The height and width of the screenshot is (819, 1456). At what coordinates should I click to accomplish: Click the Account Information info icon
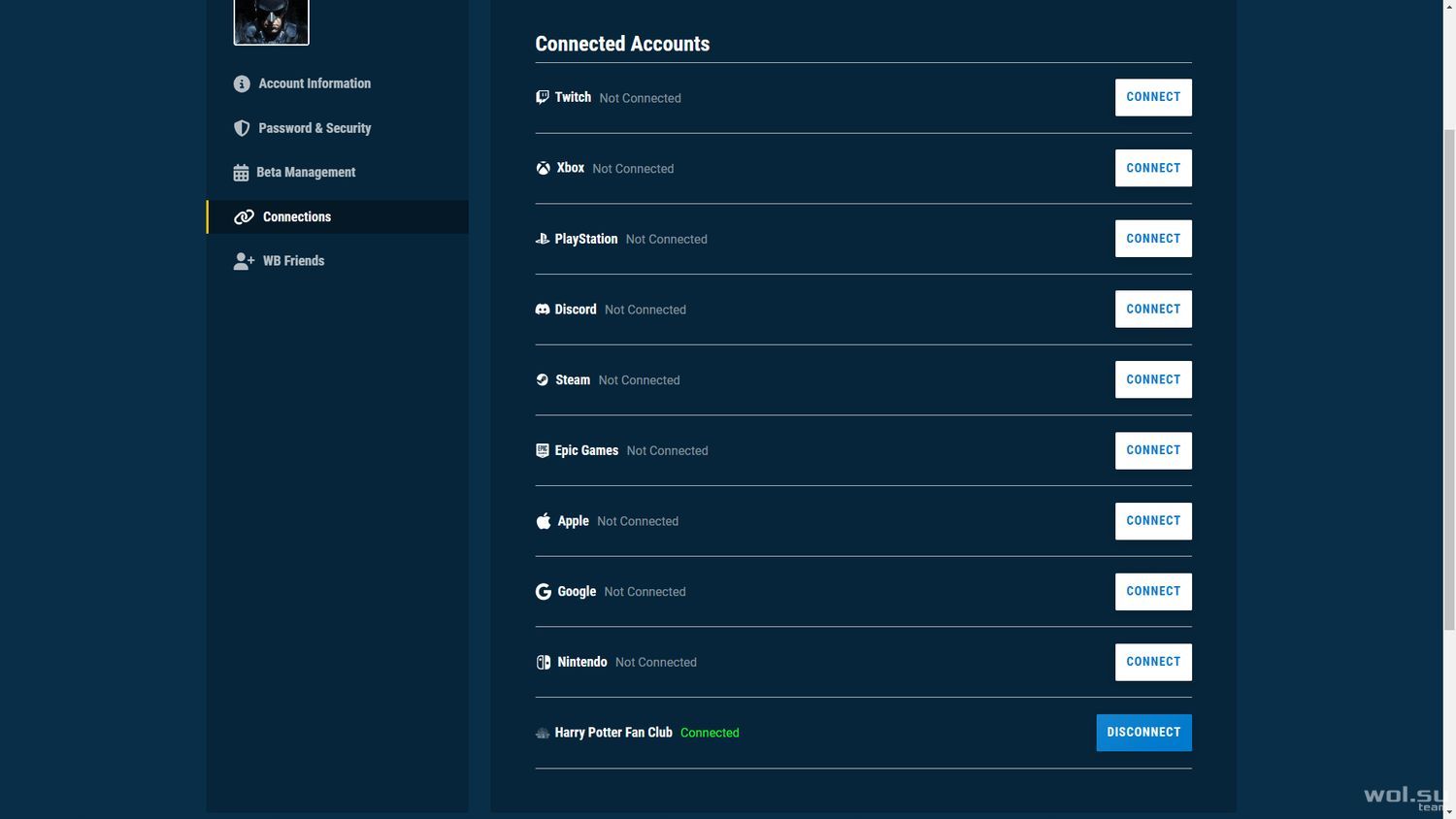pos(242,84)
